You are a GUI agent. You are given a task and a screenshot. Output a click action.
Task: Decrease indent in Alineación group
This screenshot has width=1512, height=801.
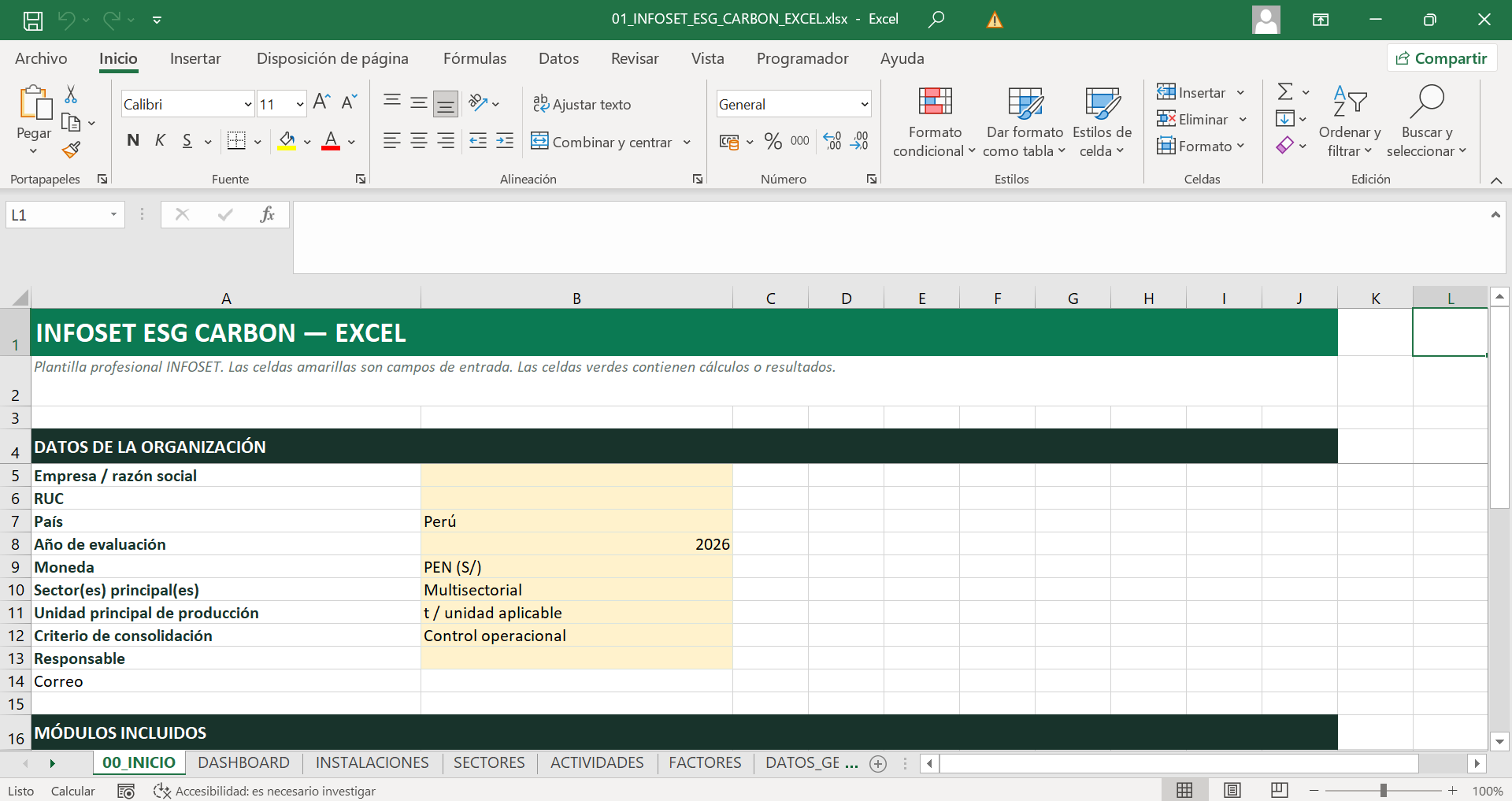(478, 141)
